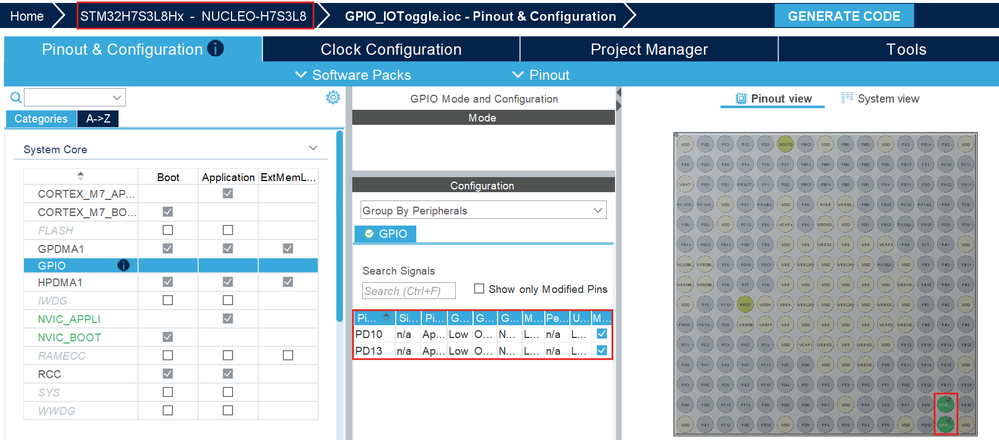
Task: Toggle IWDG Boot checkbox
Action: pos(168,300)
